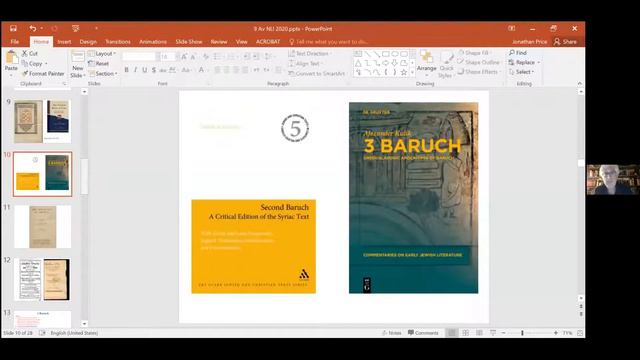Open the Layout dropdown
The width and height of the screenshot is (640, 360).
(x=102, y=53)
